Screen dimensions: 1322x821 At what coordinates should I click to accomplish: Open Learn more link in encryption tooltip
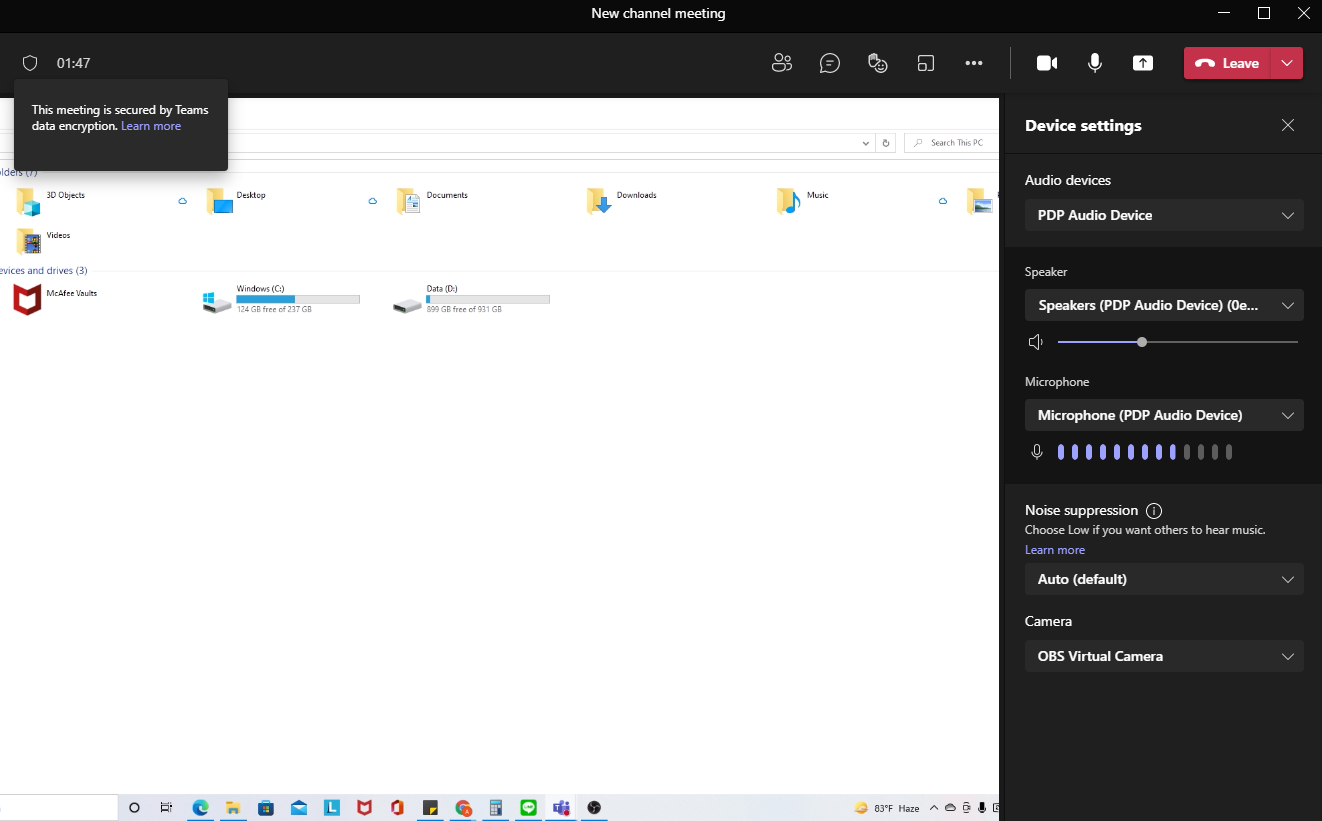click(x=151, y=126)
